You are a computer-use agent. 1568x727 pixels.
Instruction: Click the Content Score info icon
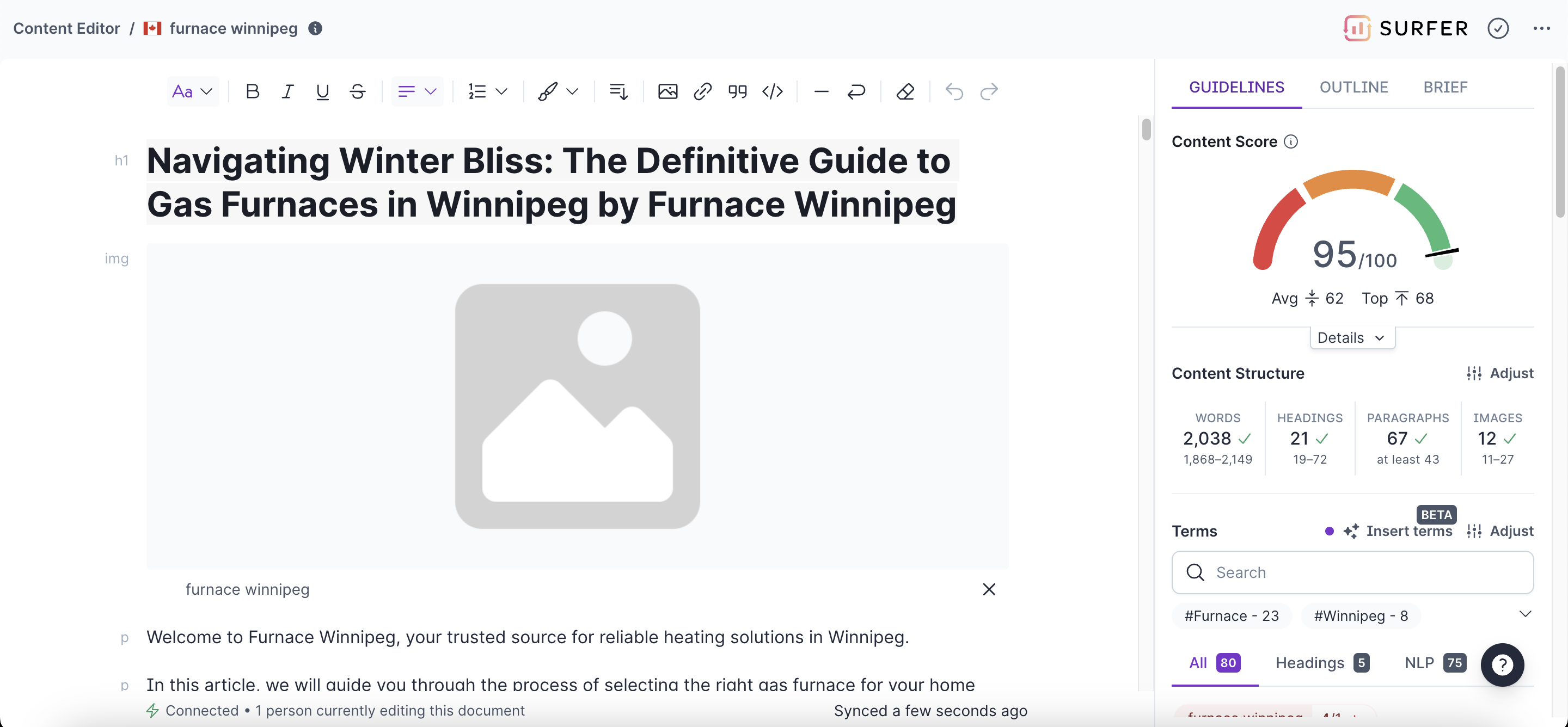[1290, 141]
